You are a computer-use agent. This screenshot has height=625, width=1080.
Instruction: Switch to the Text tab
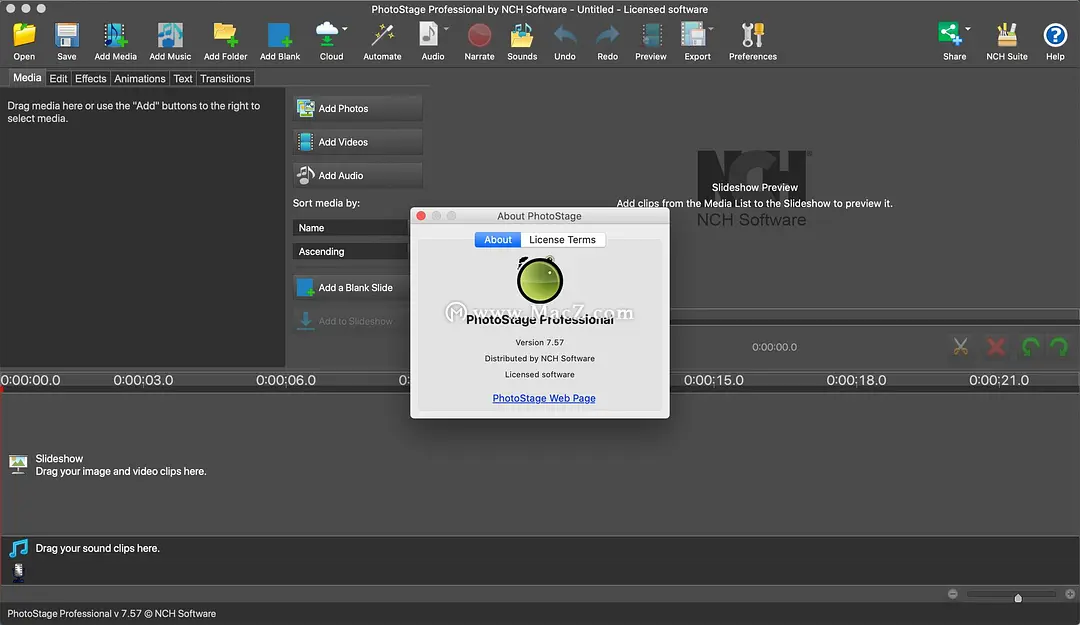183,79
